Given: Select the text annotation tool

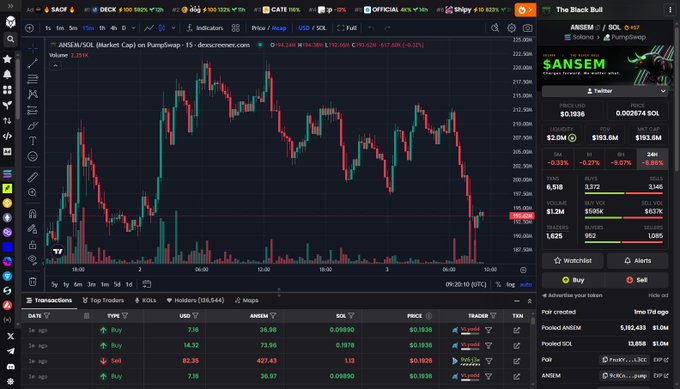Looking at the screenshot, I should click(33, 141).
